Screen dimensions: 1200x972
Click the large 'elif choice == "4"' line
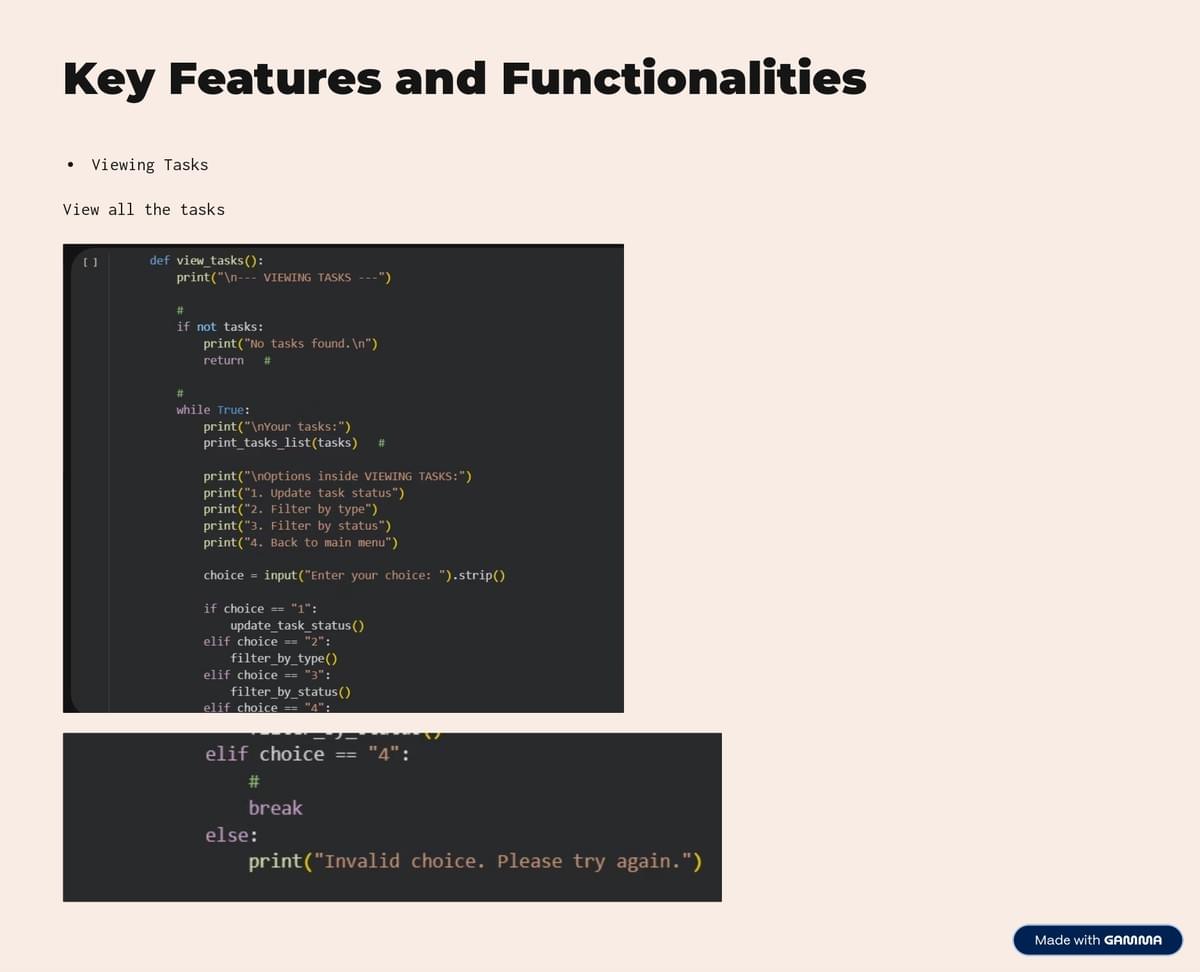coord(306,755)
